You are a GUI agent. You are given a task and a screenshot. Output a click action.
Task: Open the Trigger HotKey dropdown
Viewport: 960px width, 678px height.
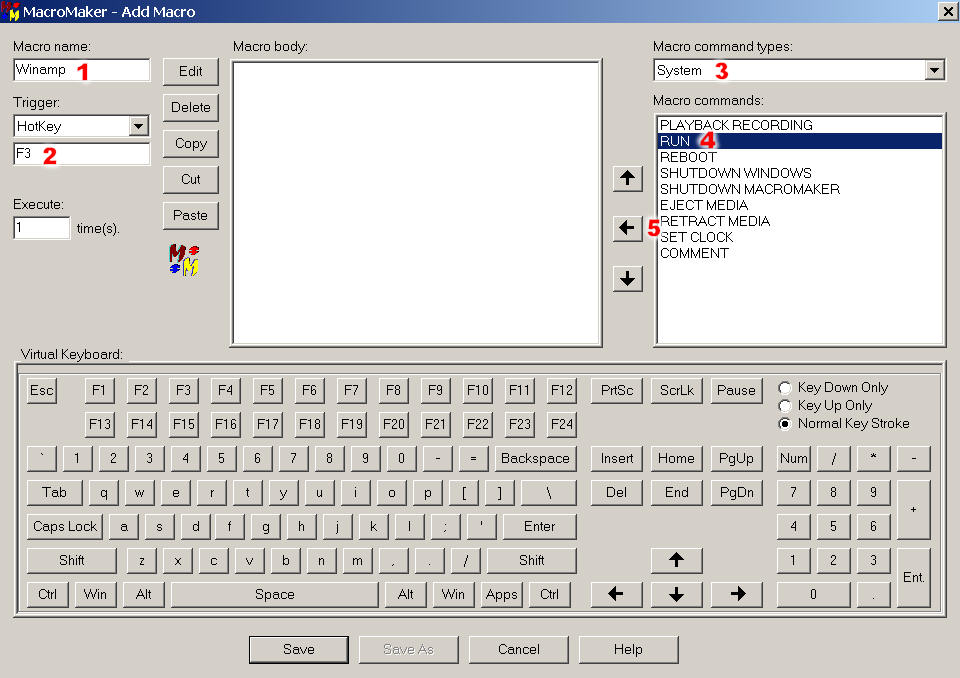point(139,126)
